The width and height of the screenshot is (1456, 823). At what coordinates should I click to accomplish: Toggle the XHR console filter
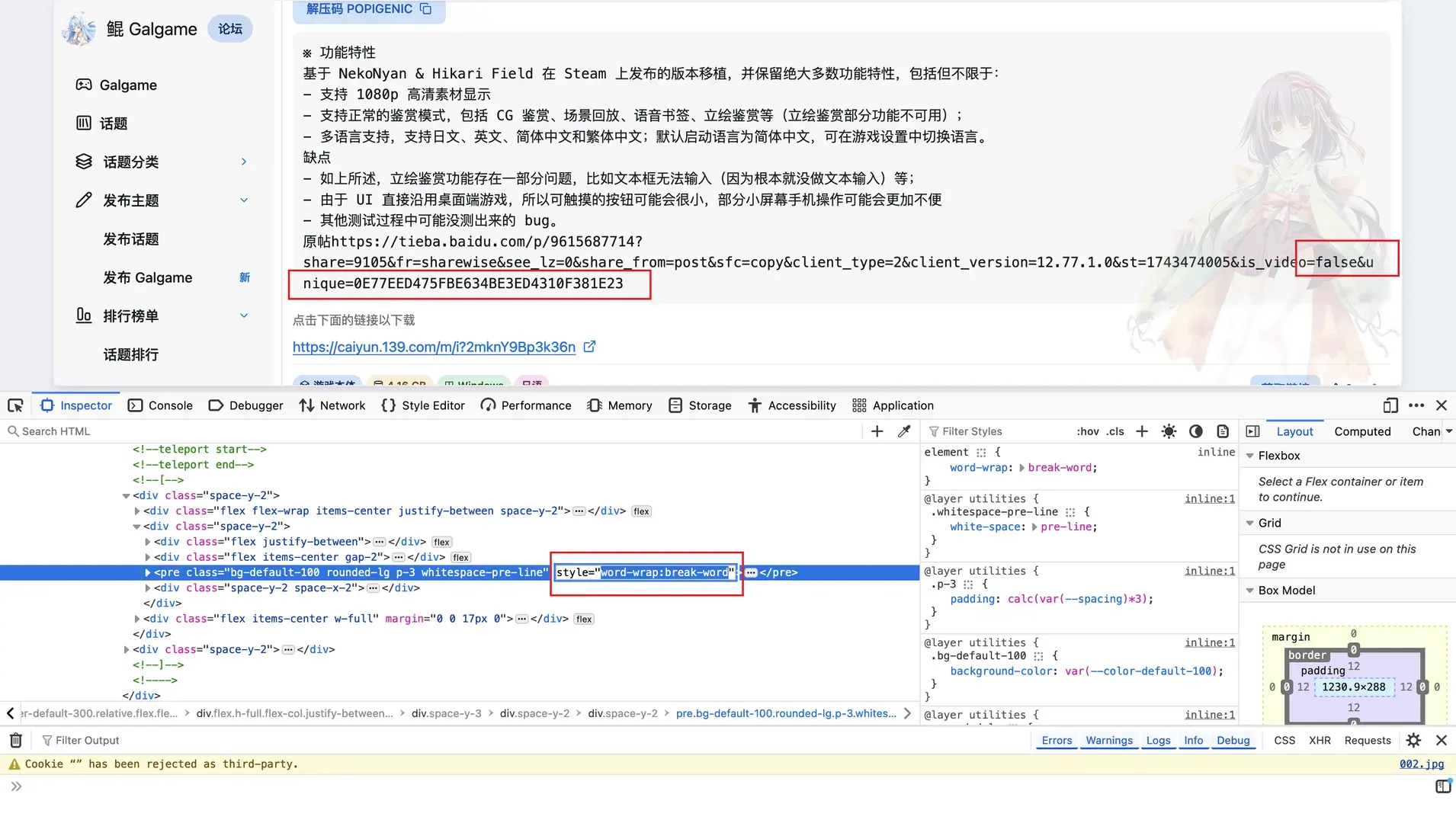(1320, 741)
